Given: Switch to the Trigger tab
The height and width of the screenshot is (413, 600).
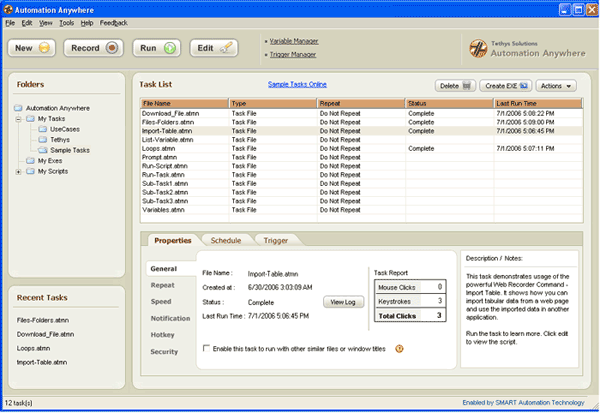Looking at the screenshot, I should tap(276, 241).
